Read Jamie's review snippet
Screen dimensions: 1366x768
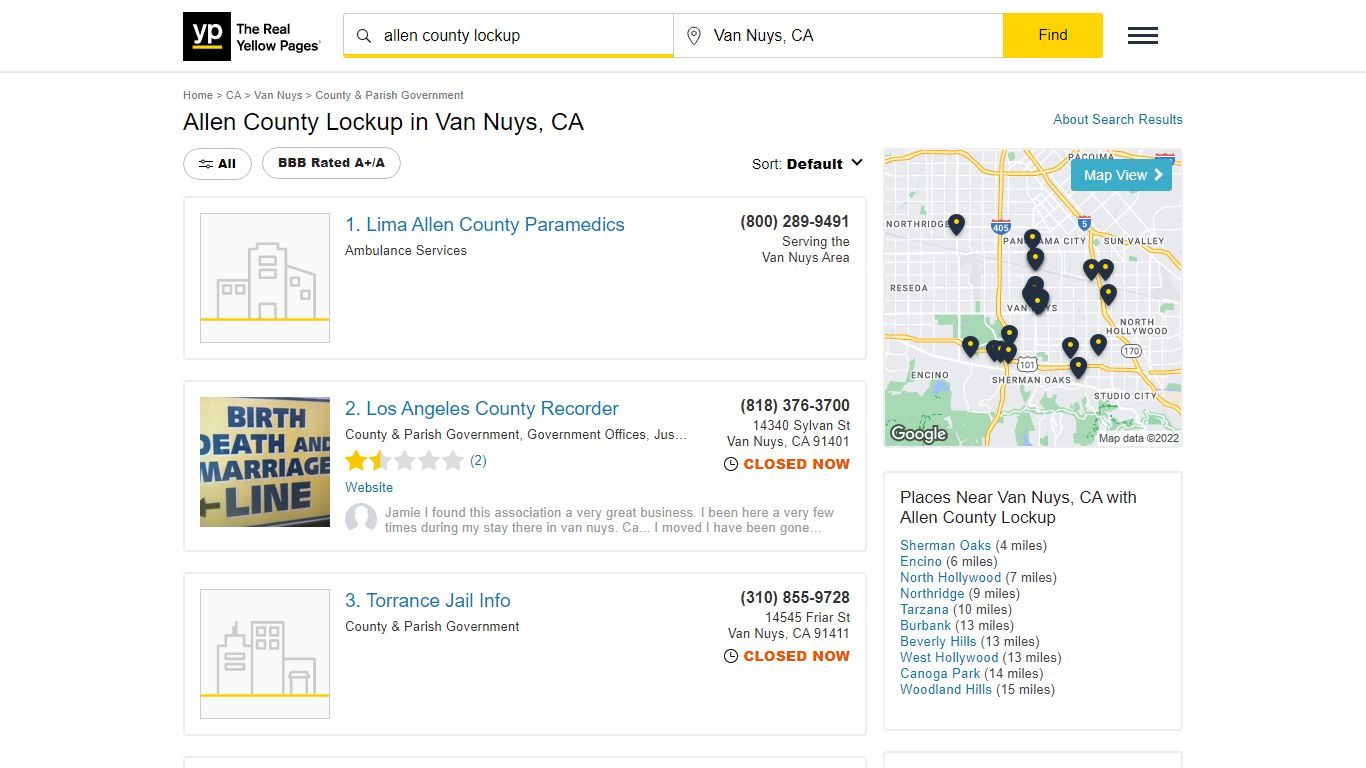609,520
